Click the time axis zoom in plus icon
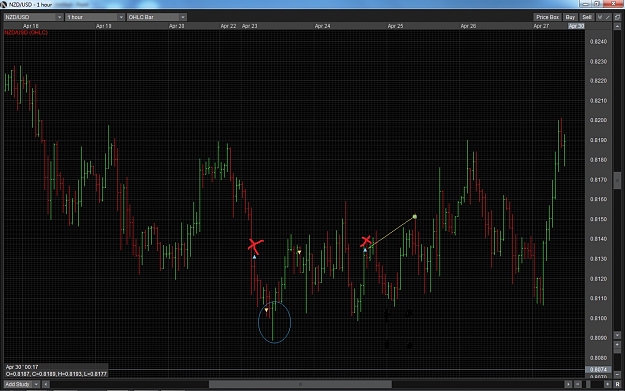This screenshot has width=625, height=391. (x=607, y=384)
